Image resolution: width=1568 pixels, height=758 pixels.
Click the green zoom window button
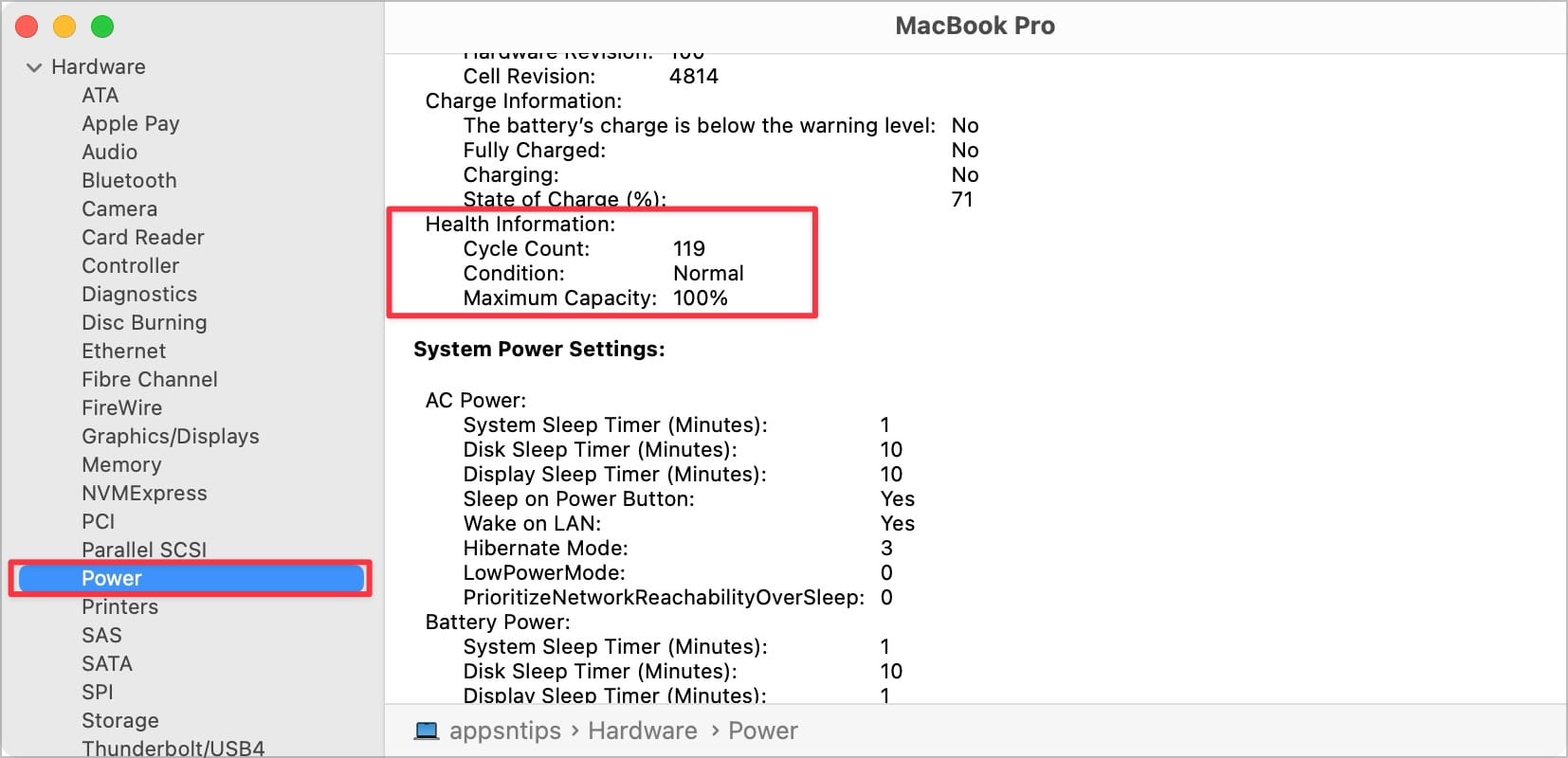coord(101,27)
